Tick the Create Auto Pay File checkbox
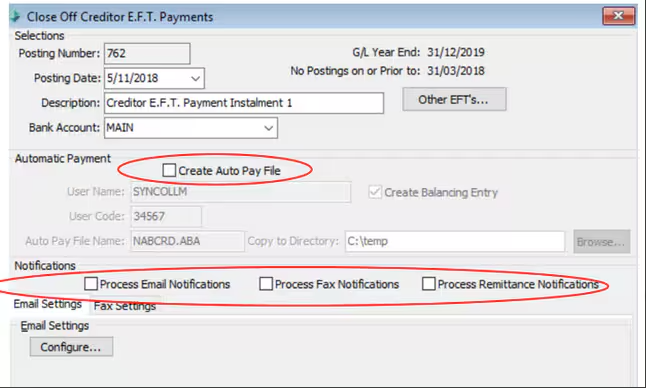646x388 pixels. (169, 170)
